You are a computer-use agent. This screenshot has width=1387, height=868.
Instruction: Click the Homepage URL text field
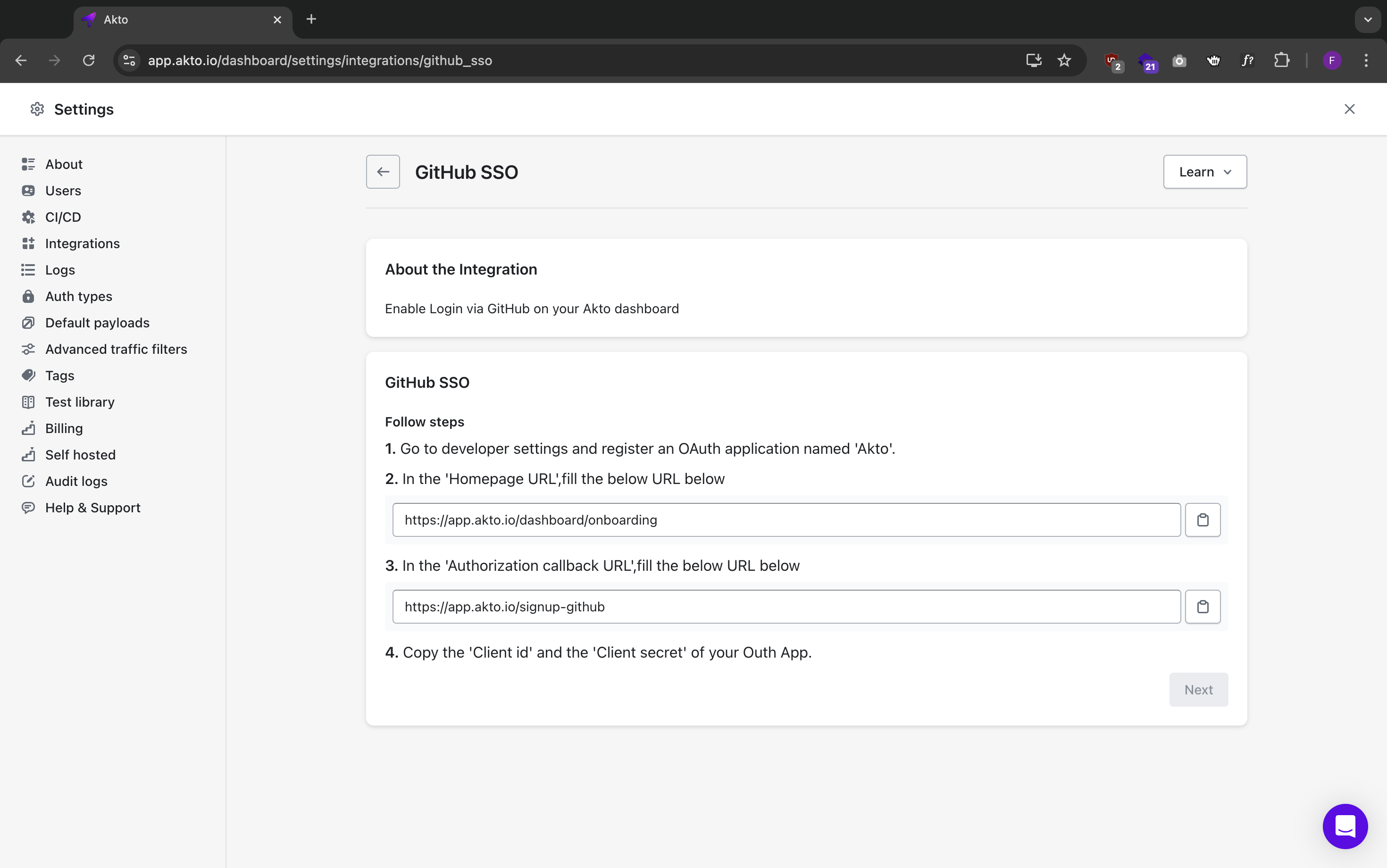(x=786, y=519)
